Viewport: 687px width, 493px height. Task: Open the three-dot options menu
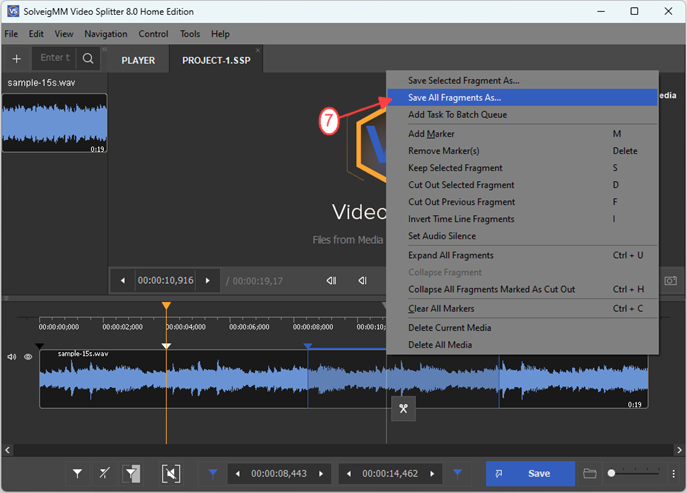[673, 473]
